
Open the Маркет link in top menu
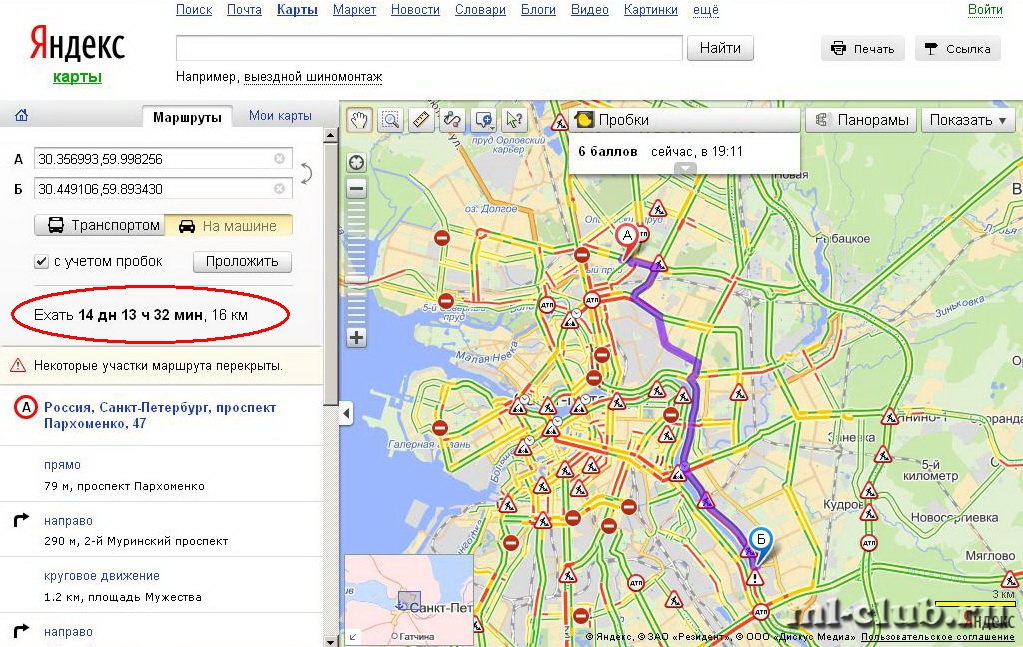point(354,10)
